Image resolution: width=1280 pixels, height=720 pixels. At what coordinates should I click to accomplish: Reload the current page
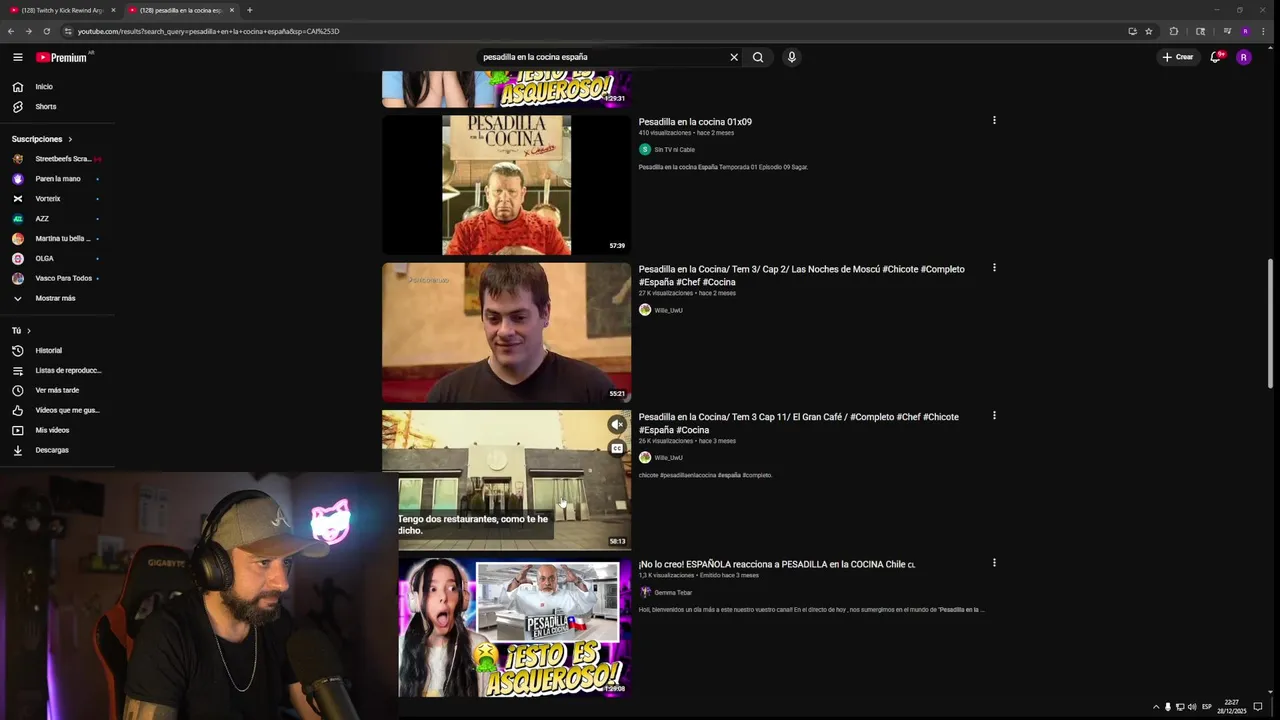[47, 31]
